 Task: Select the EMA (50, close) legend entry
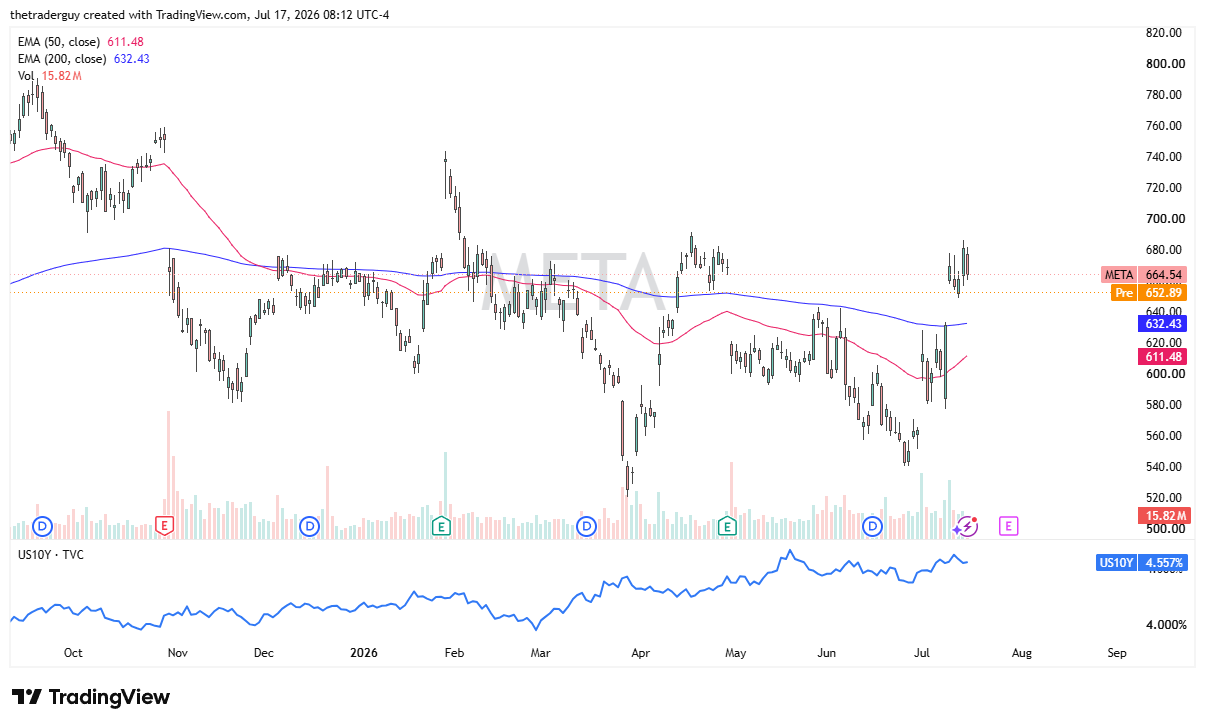pyautogui.click(x=80, y=41)
